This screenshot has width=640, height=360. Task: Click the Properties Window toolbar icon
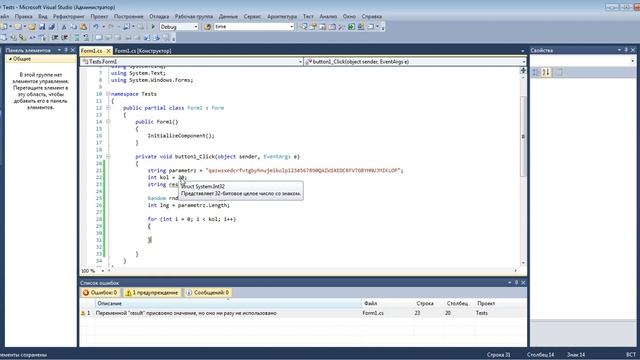pyautogui.click(x=313, y=27)
